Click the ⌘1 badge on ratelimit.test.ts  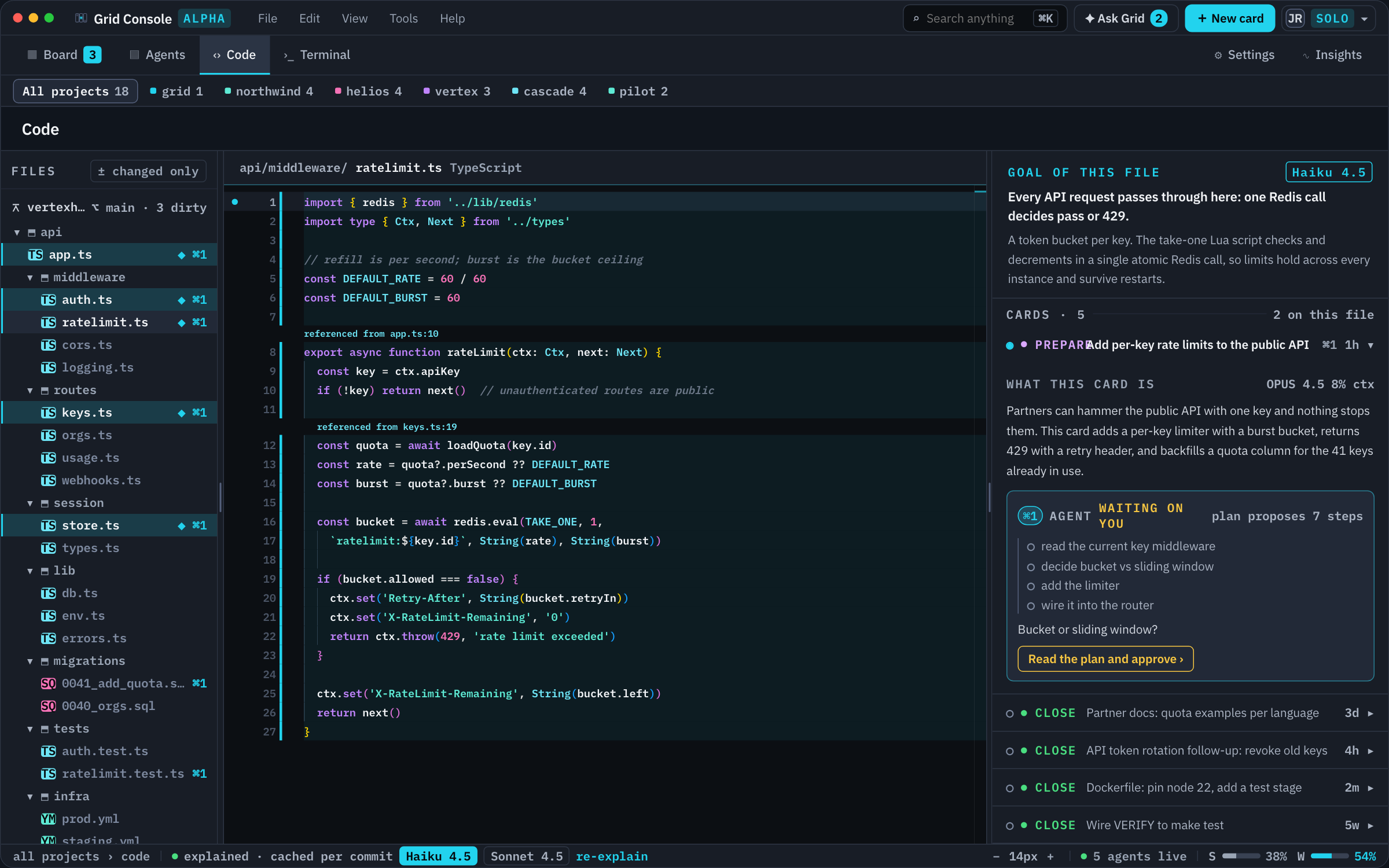(199, 774)
